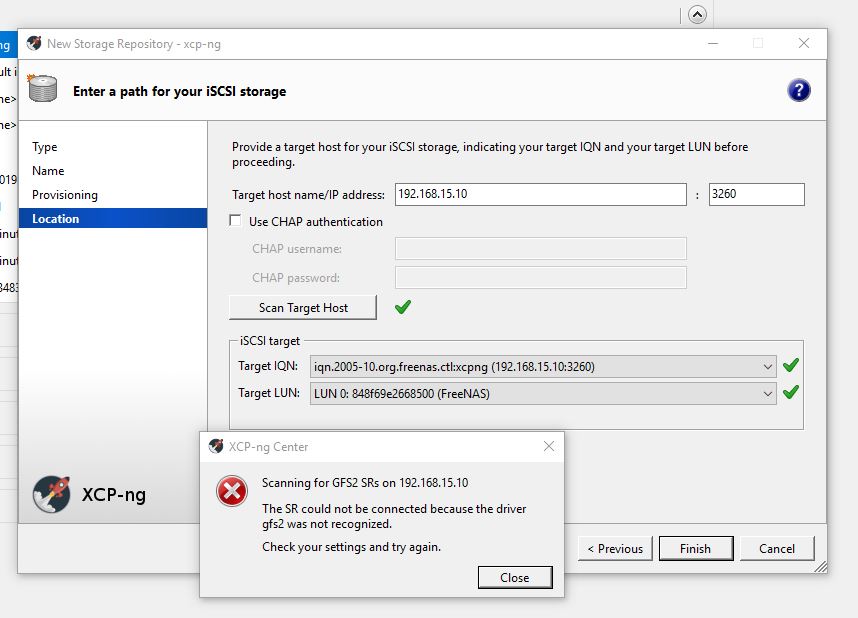Image resolution: width=858 pixels, height=618 pixels.
Task: Click the green checkmark next to Target IQN
Action: tap(791, 365)
